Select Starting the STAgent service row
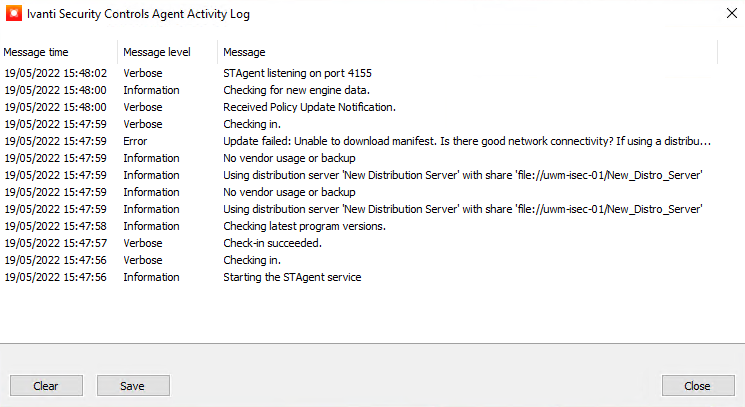 pos(291,277)
